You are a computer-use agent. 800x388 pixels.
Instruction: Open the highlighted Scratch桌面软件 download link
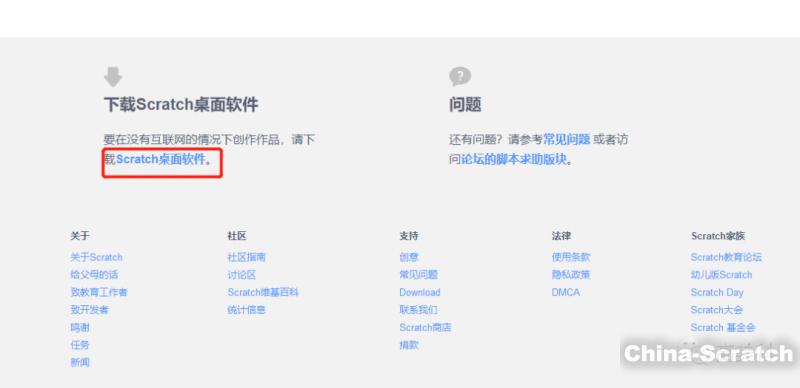pos(161,159)
